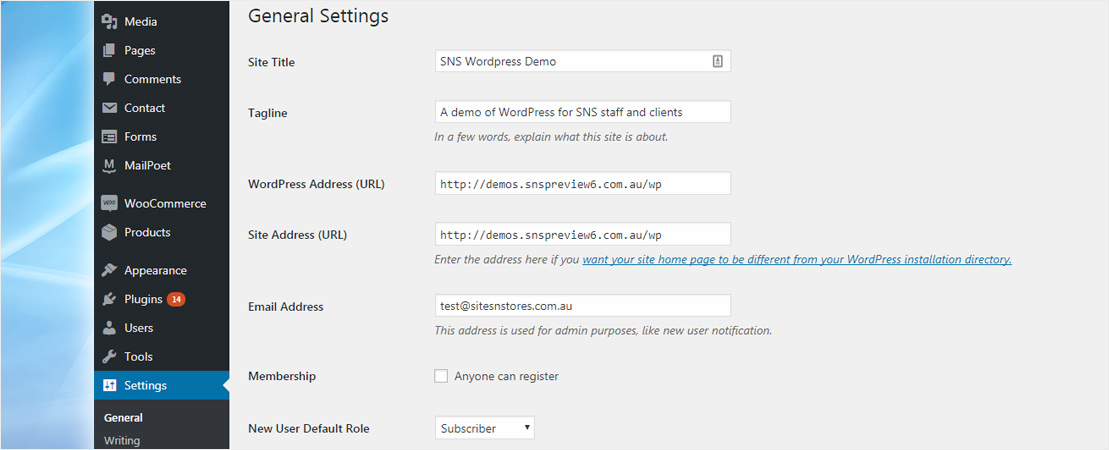Image resolution: width=1109 pixels, height=450 pixels.
Task: Open the Settings menu item
Action: pos(145,386)
